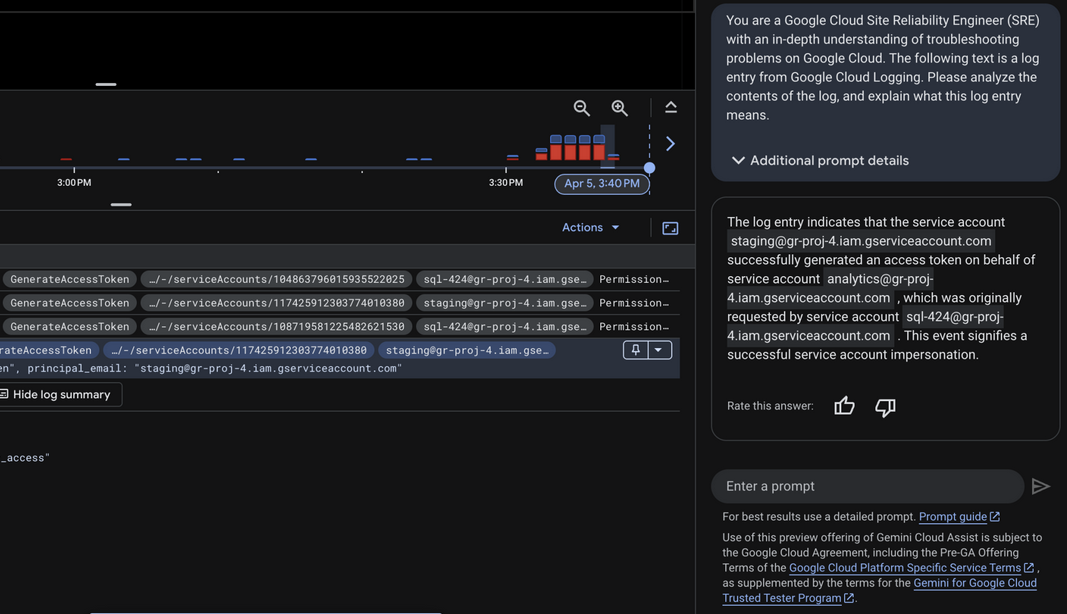Viewport: 1067px width, 614px height.
Task: Expand Additional prompt details
Action: coord(820,161)
